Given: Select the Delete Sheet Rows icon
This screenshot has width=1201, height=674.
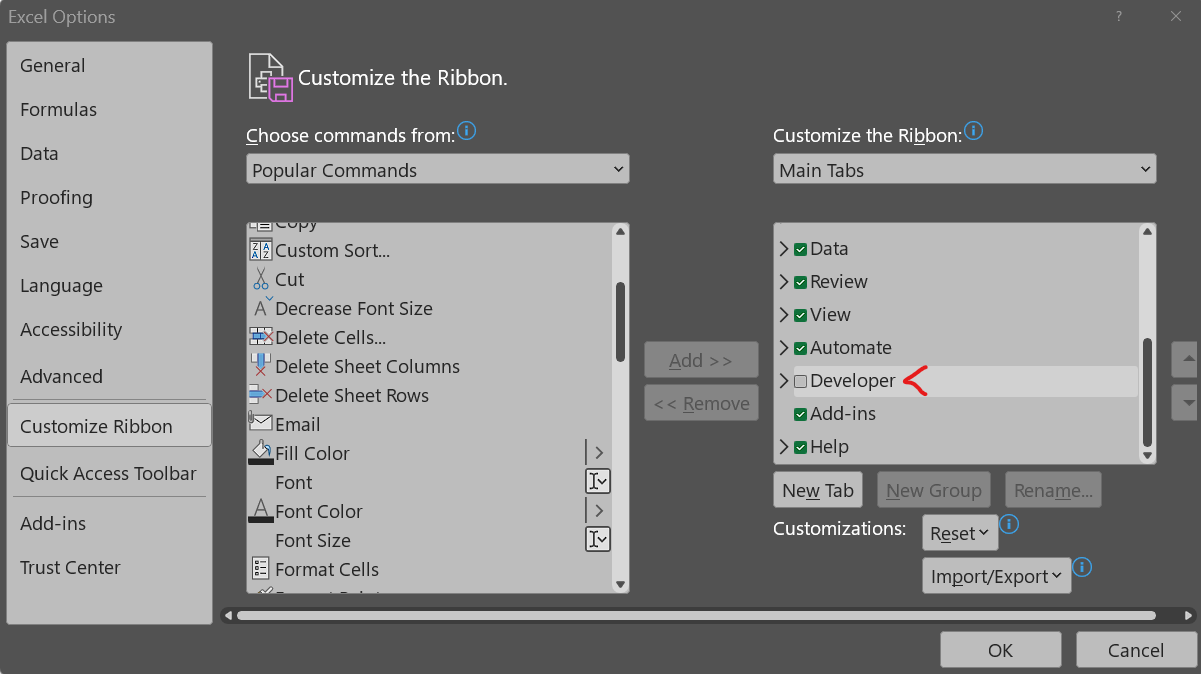Looking at the screenshot, I should (x=260, y=395).
